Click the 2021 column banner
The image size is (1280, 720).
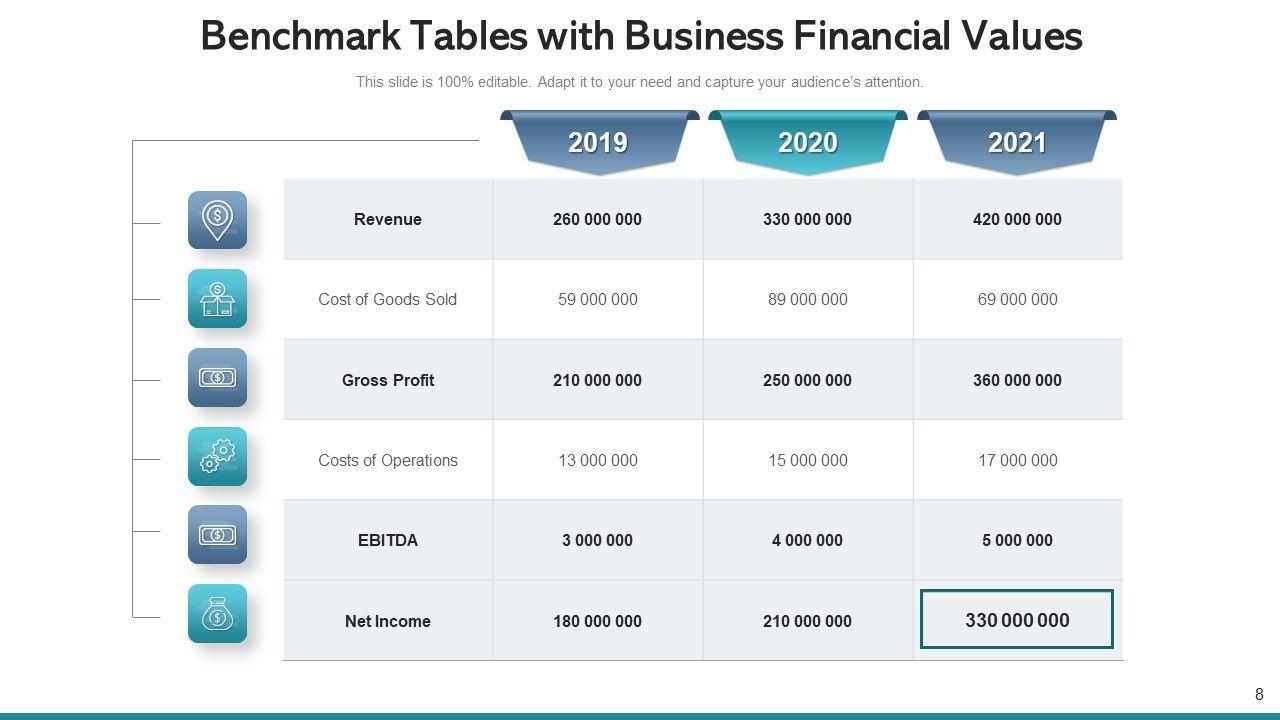pos(1017,143)
